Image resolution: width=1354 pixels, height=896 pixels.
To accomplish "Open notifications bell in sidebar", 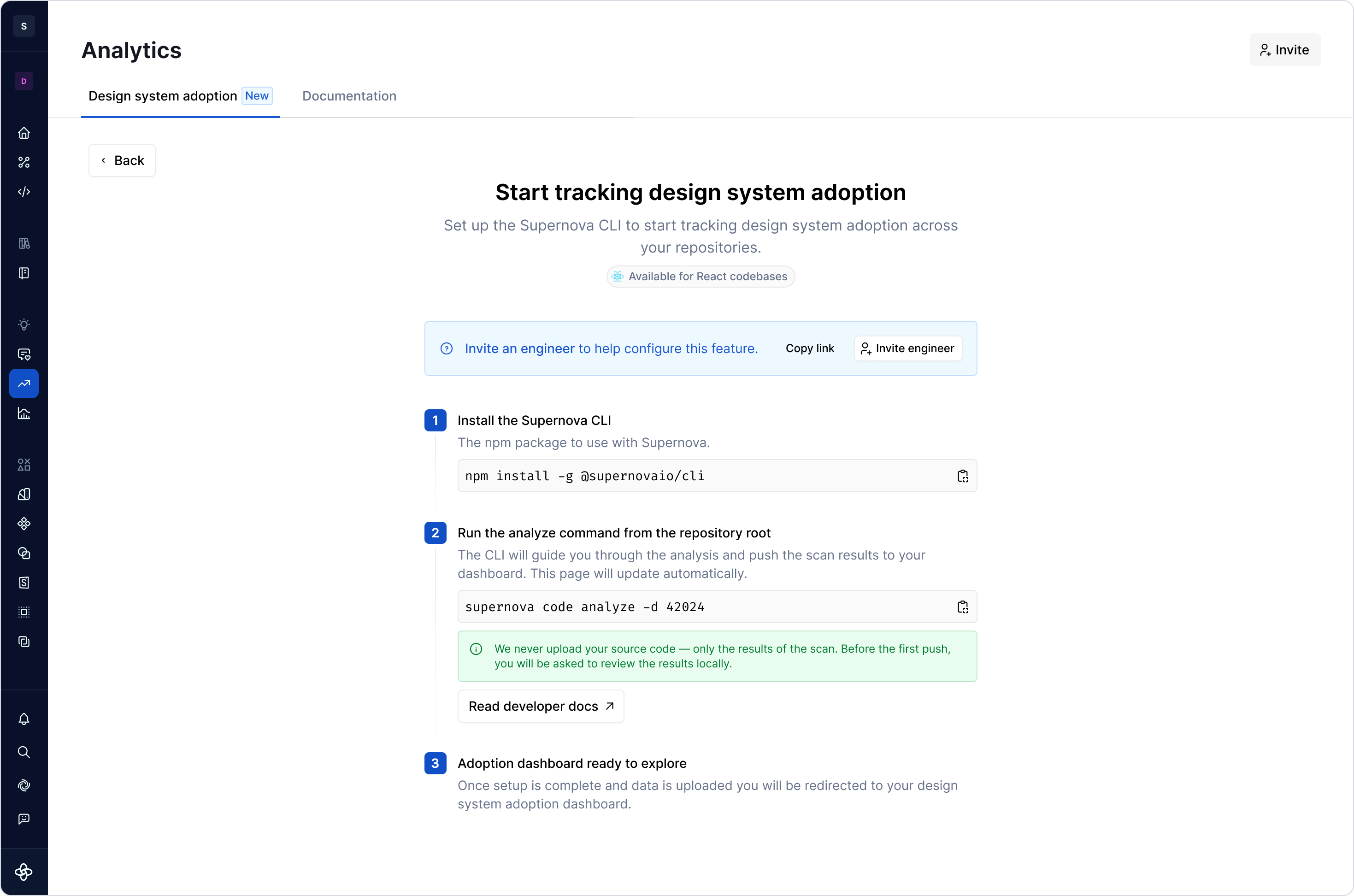I will coord(24,719).
